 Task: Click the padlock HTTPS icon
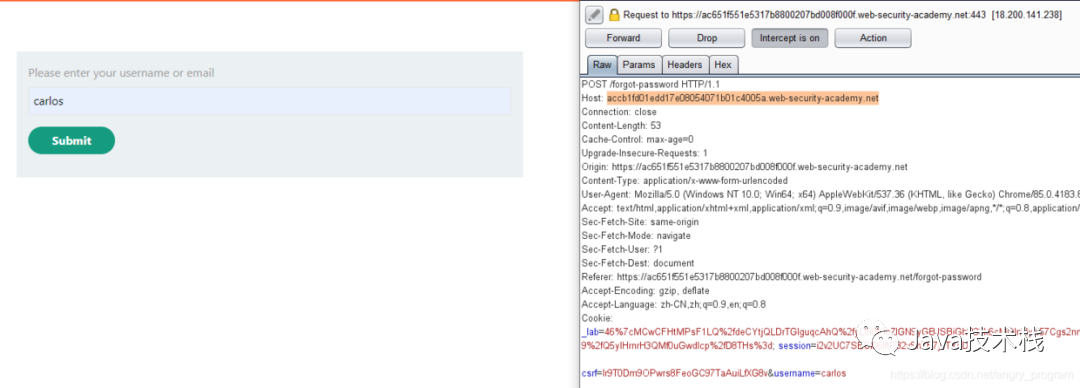pyautogui.click(x=614, y=14)
